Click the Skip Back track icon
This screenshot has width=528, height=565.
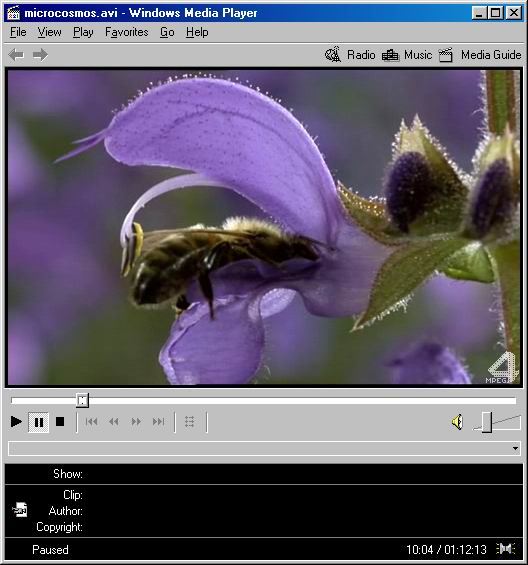pyautogui.click(x=92, y=421)
